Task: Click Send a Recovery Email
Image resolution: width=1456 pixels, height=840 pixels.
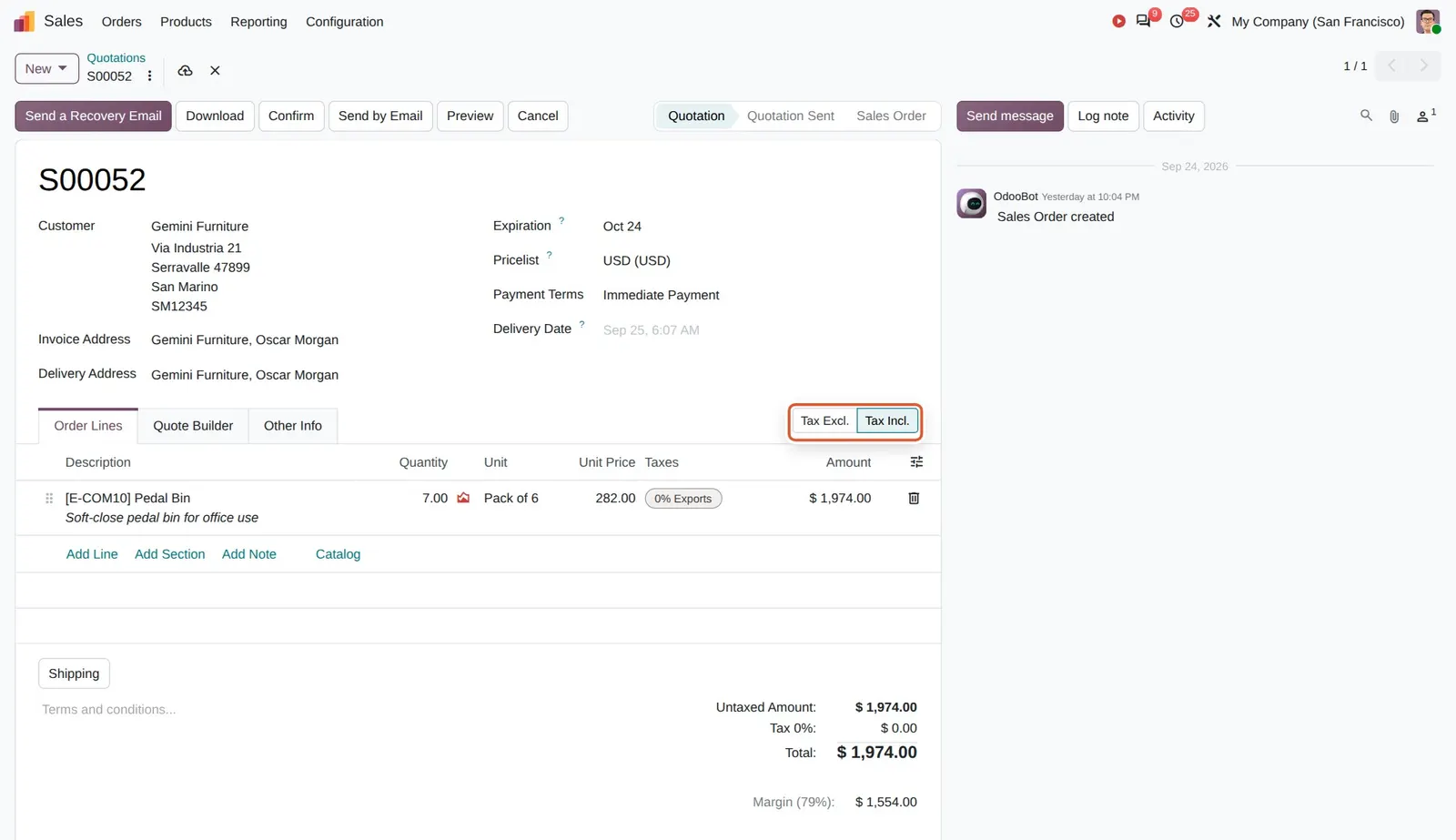Action: 93,116
